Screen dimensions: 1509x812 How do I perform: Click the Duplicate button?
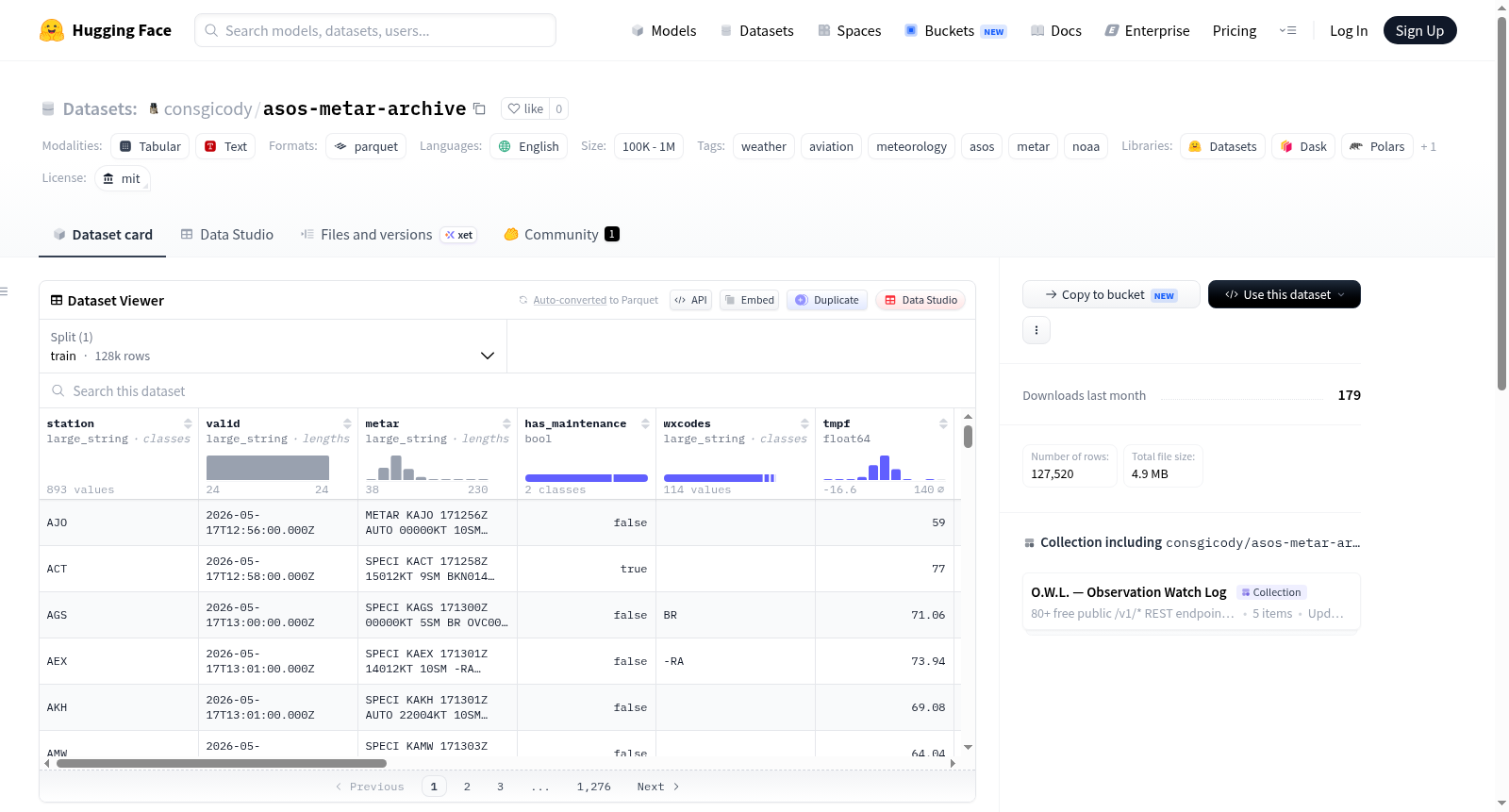point(827,300)
